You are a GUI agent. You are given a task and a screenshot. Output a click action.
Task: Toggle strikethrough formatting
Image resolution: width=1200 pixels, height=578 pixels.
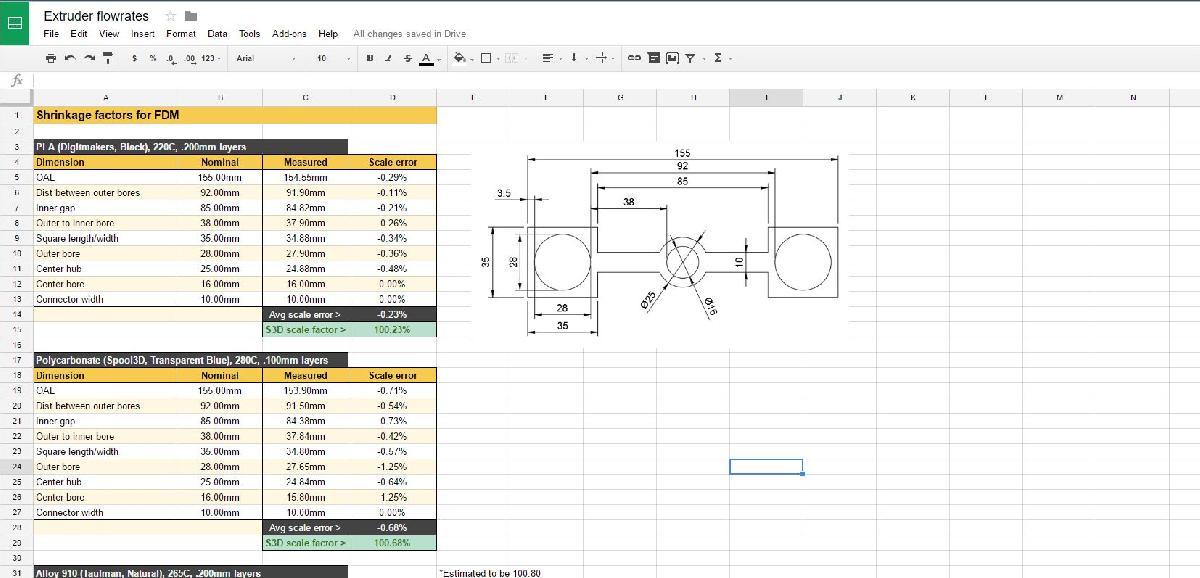tap(407, 58)
